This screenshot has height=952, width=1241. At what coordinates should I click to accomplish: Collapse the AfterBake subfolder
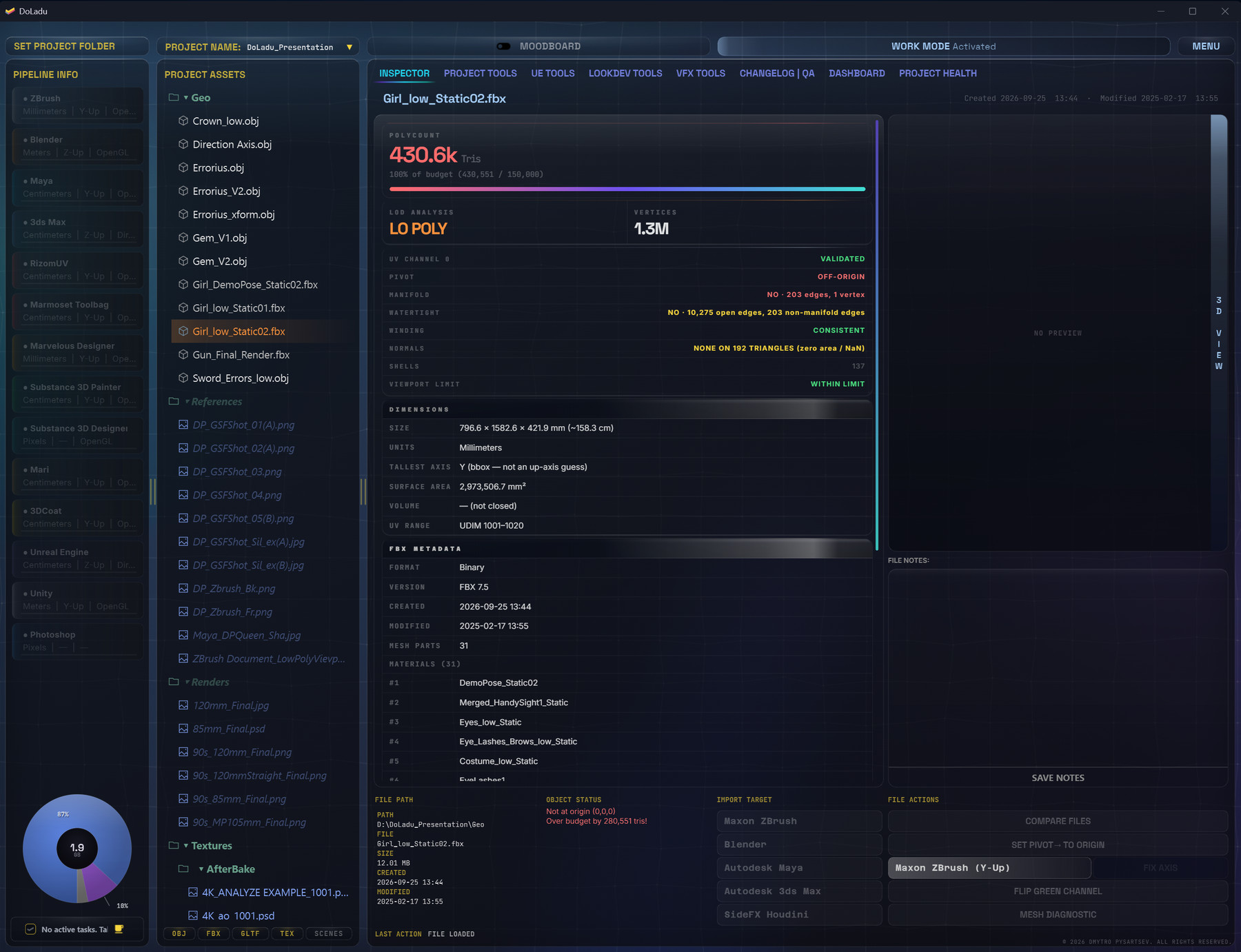(x=201, y=869)
